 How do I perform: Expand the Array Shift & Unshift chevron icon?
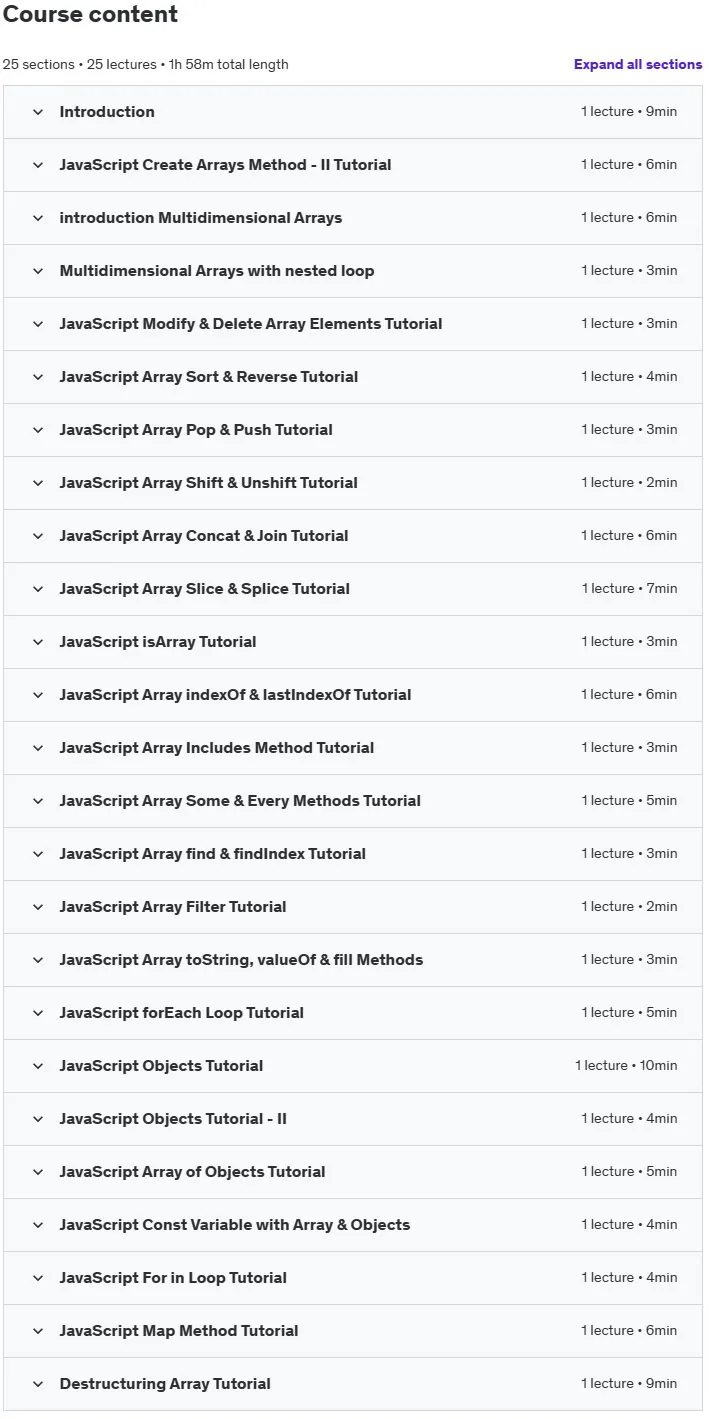[38, 483]
